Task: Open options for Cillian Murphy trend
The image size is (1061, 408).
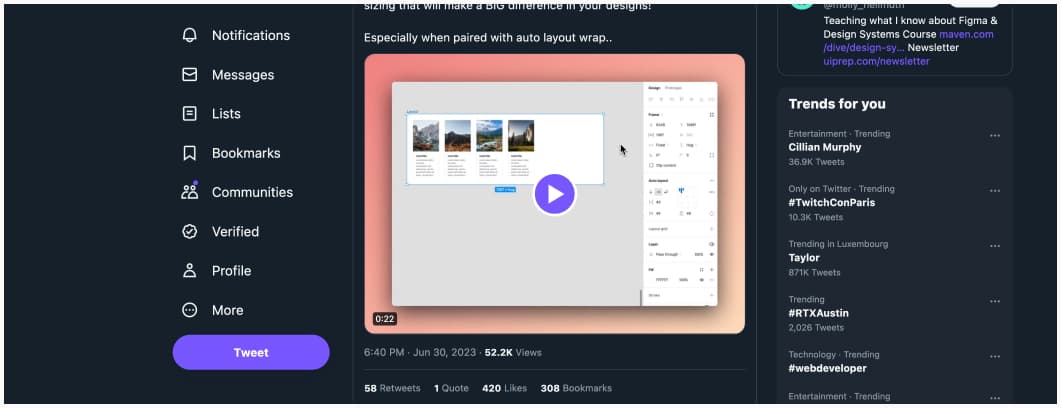Action: (x=994, y=136)
